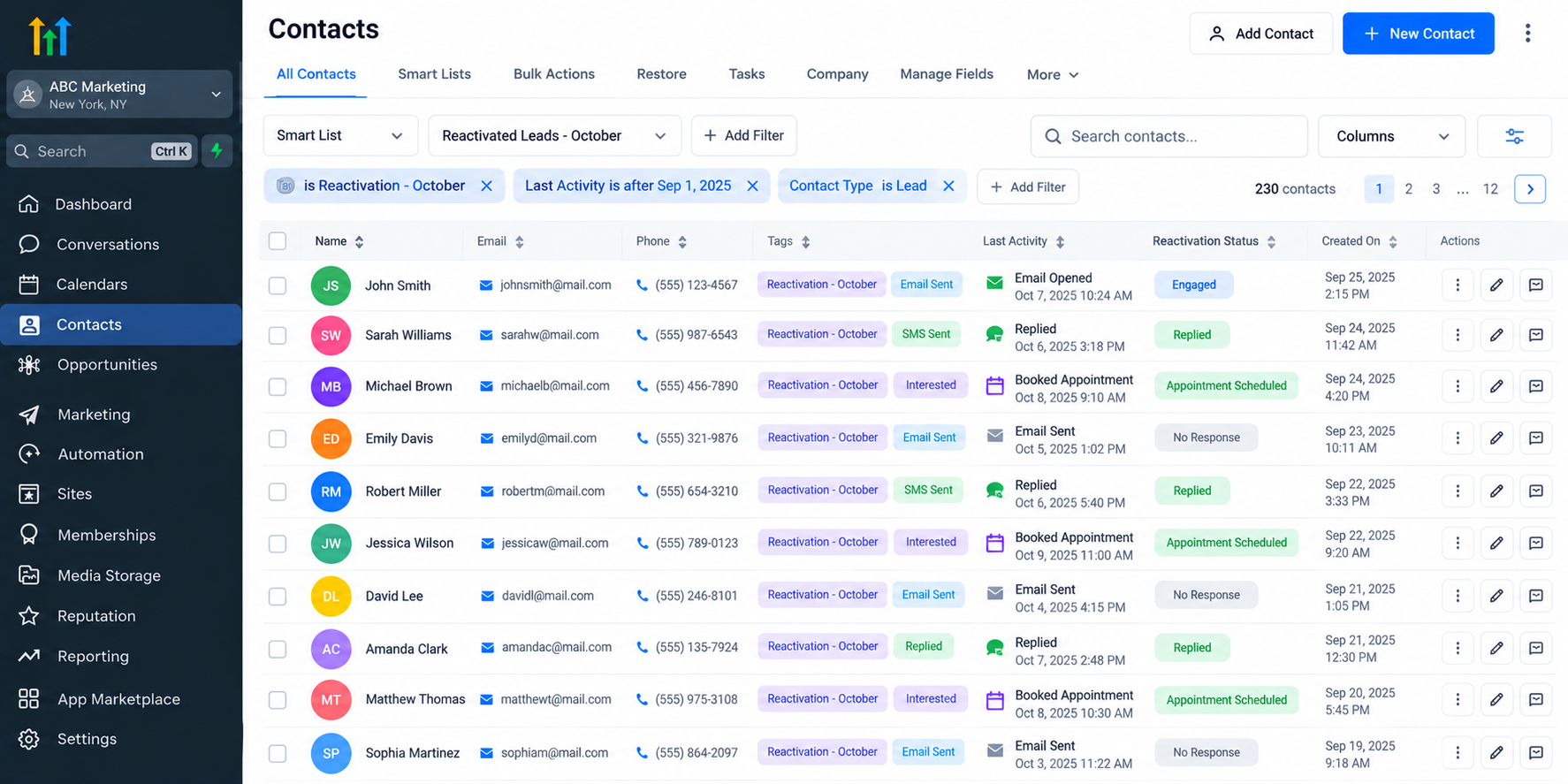Open Media Storage
This screenshot has height=784, width=1568.
tap(109, 575)
